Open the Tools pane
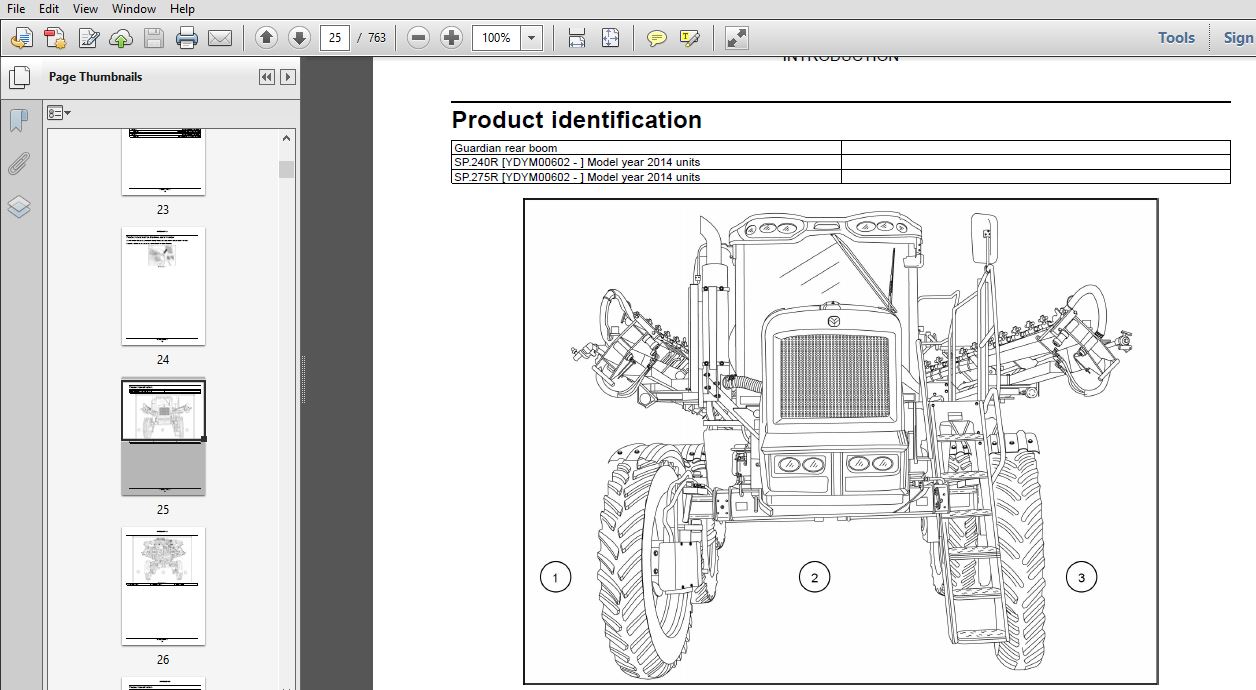Viewport: 1256px width, 690px height. tap(1176, 38)
